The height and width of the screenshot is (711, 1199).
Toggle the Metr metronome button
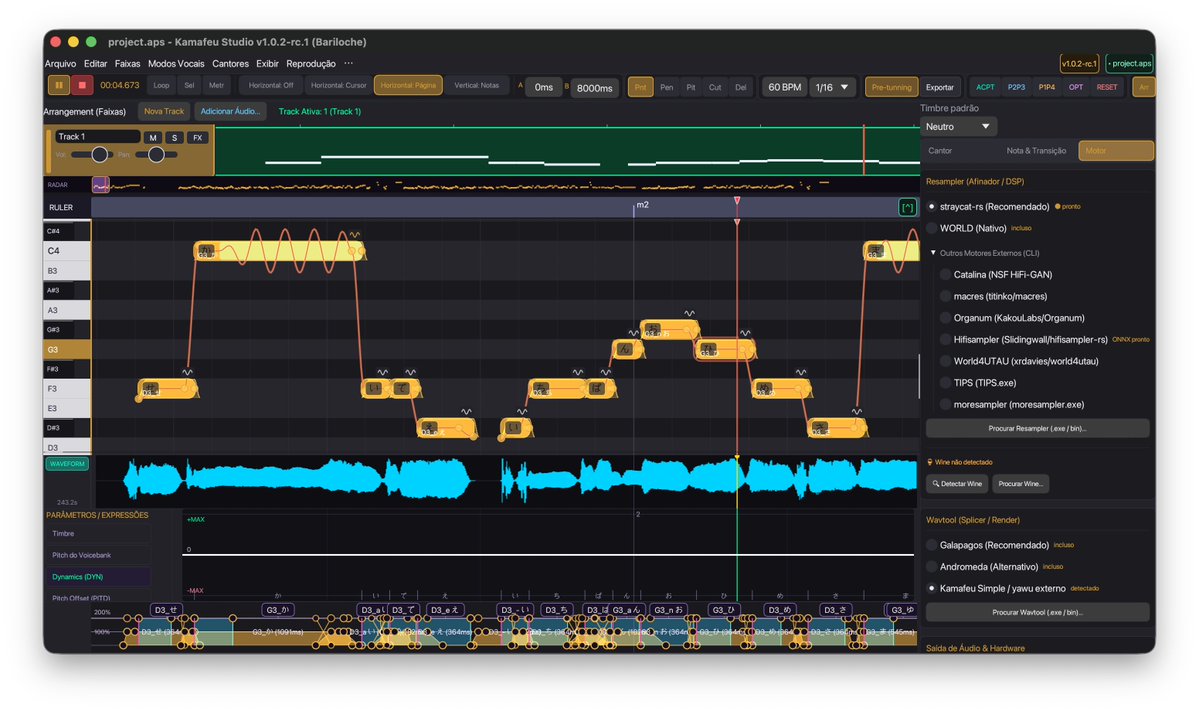[x=216, y=86]
